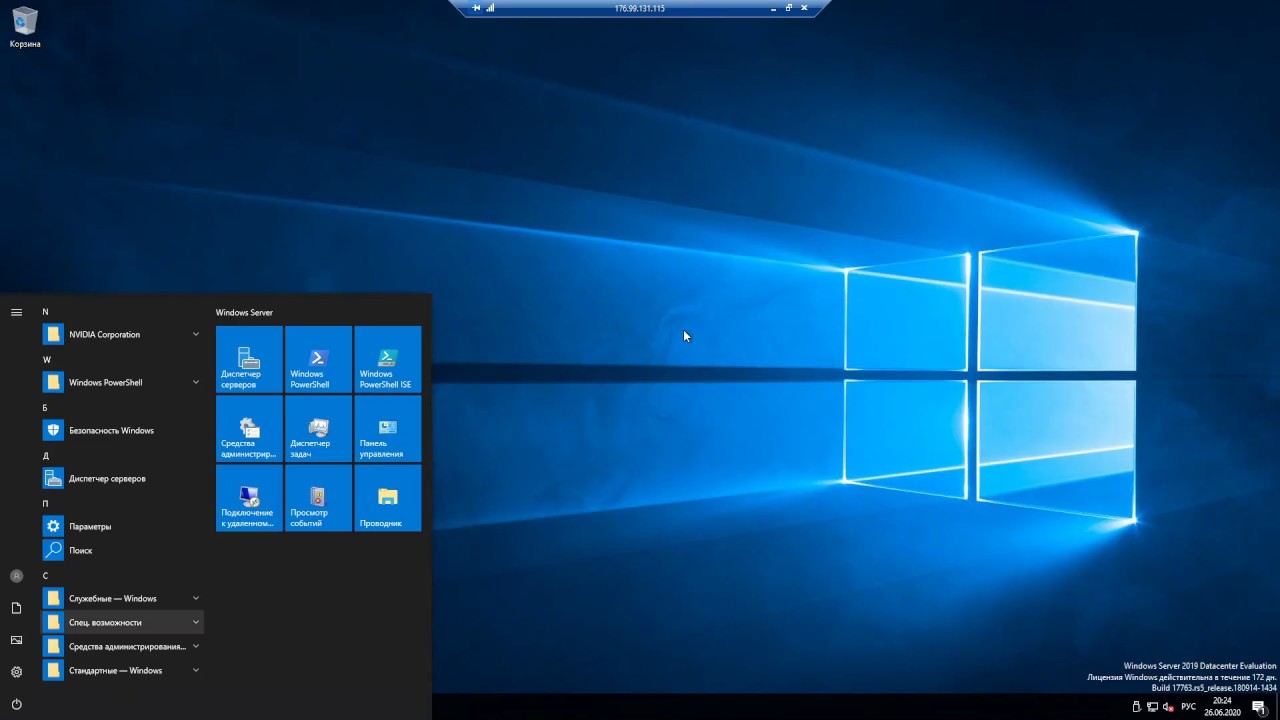Open the notification center icon
The width and height of the screenshot is (1280, 720).
(x=1259, y=707)
